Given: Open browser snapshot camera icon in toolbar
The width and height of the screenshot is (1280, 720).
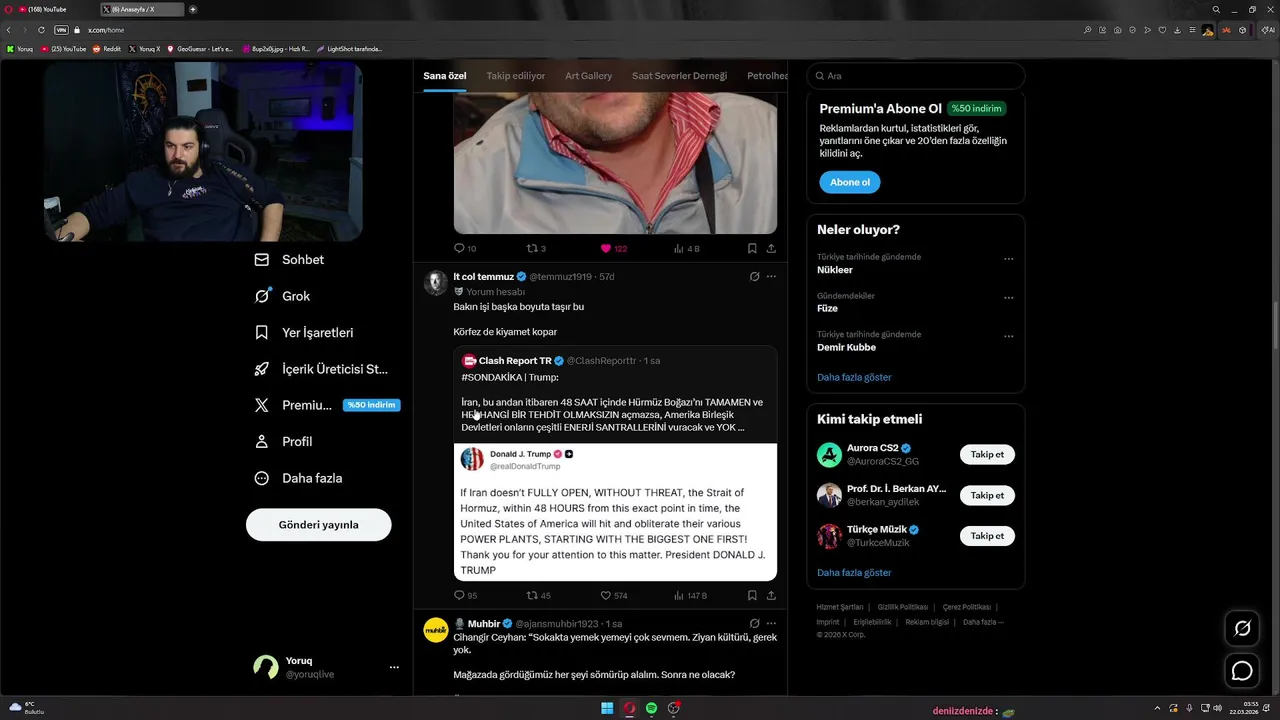Looking at the screenshot, I should point(1117,30).
